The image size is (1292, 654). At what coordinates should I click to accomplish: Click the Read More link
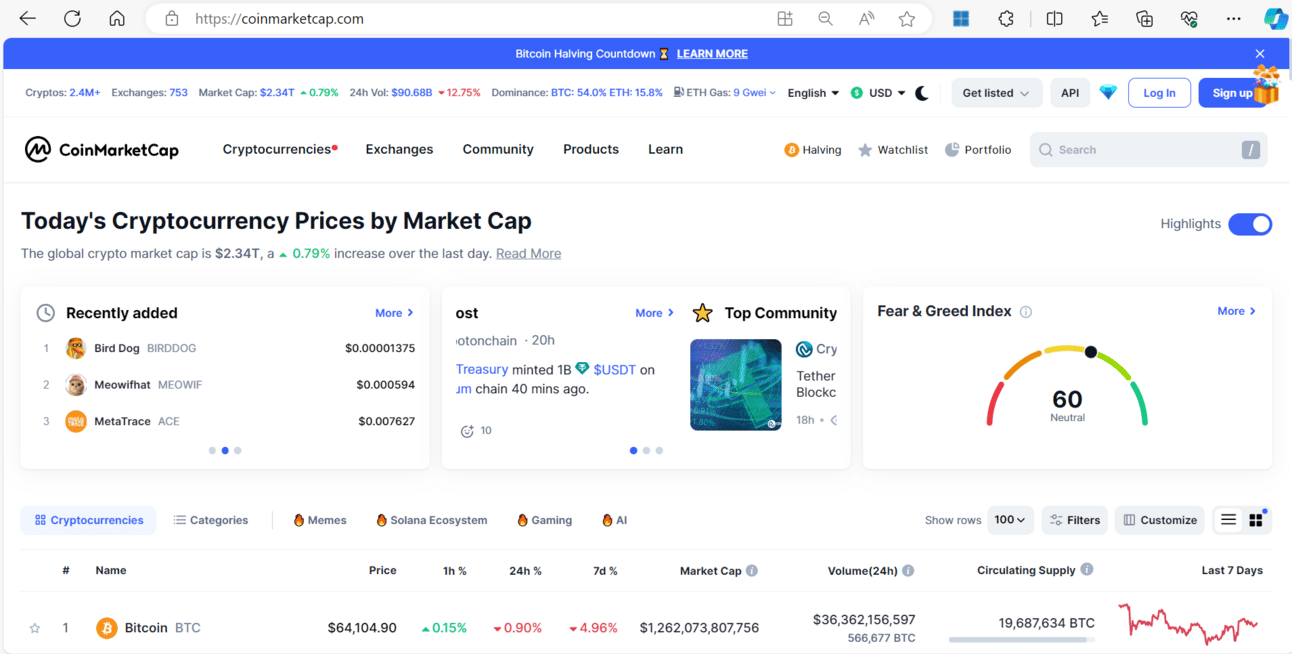(x=528, y=254)
